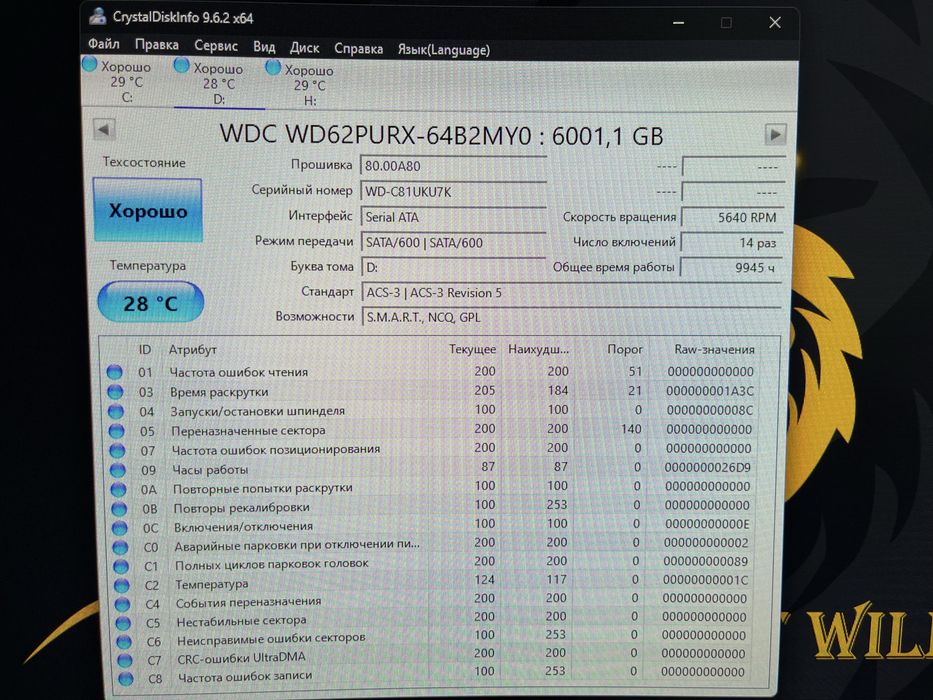Select the Часы работы attribute text

click(x=210, y=469)
